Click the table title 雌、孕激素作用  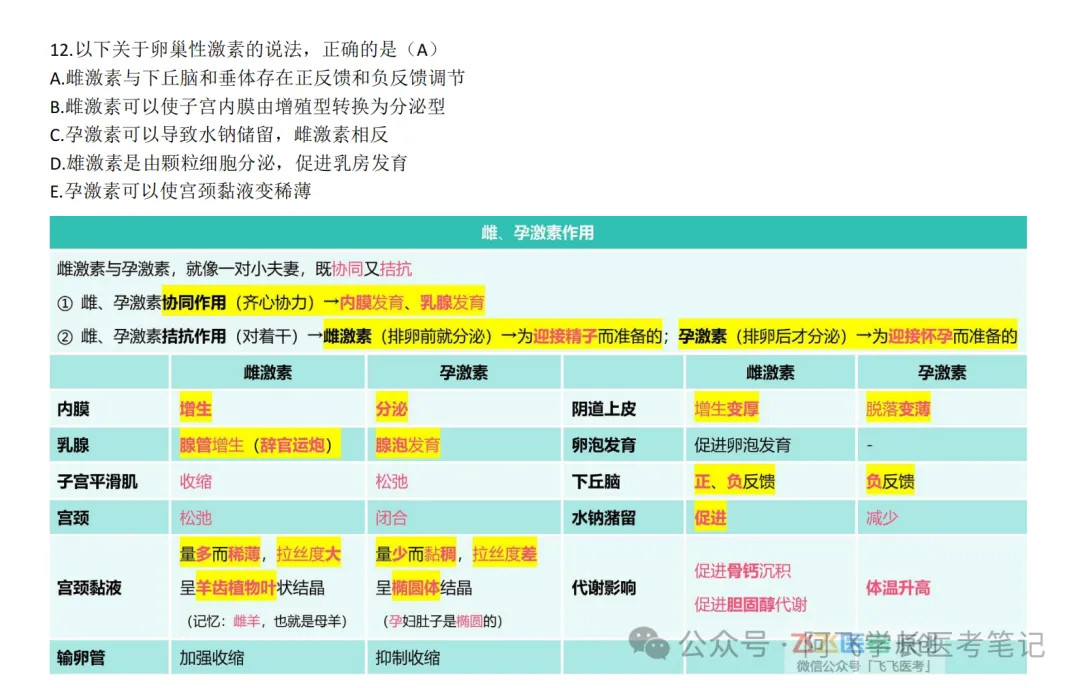pyautogui.click(x=537, y=233)
